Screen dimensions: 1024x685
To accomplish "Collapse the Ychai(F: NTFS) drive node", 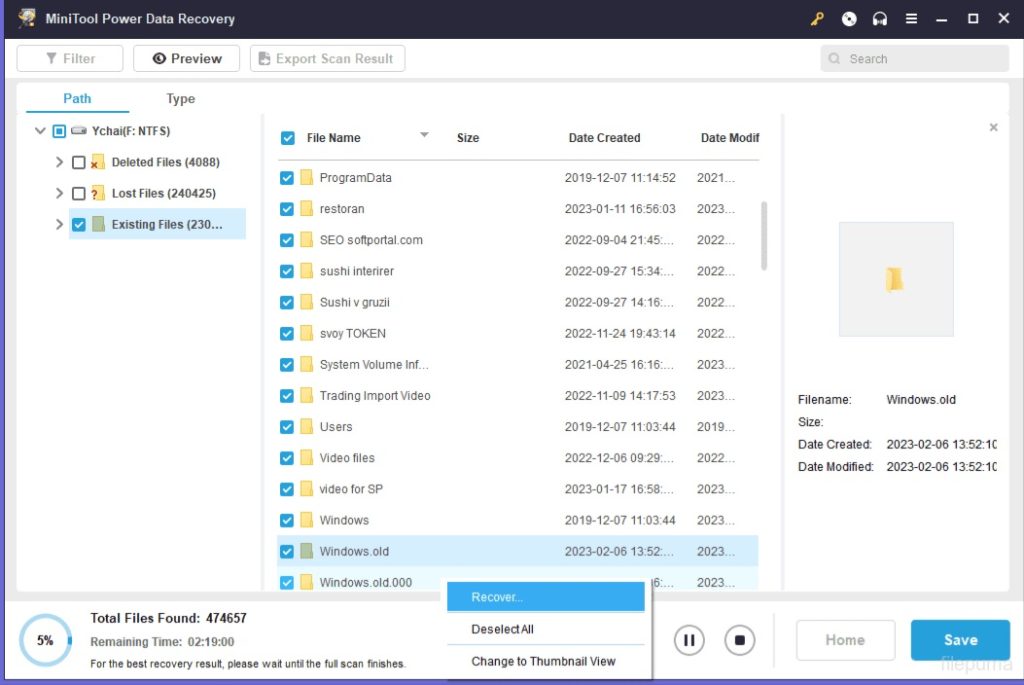I will (x=40, y=131).
